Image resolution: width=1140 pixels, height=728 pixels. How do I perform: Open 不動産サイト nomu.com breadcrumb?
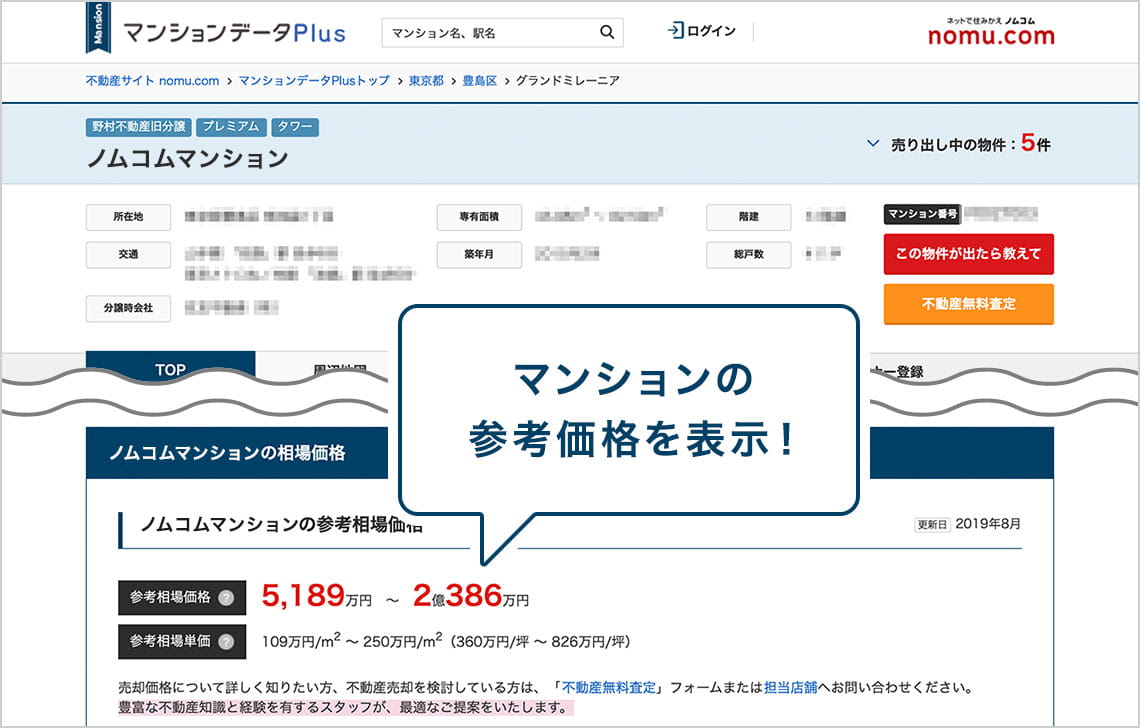(x=152, y=81)
